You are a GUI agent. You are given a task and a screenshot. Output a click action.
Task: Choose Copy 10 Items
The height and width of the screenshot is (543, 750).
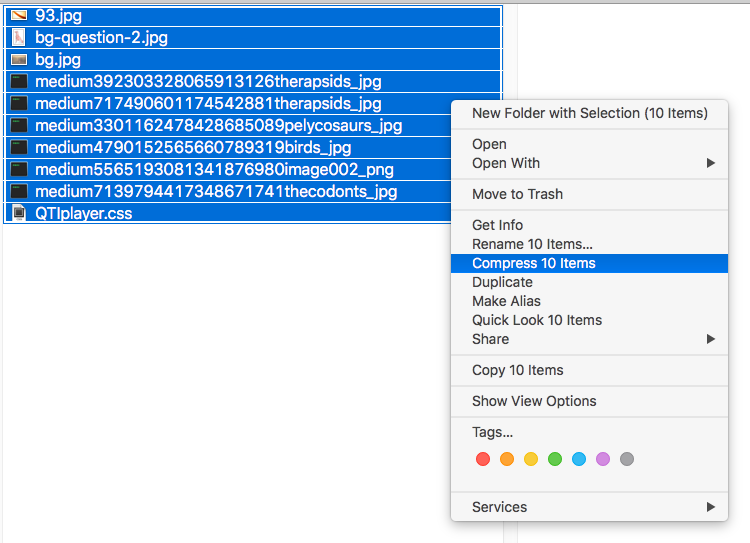[x=589, y=370]
